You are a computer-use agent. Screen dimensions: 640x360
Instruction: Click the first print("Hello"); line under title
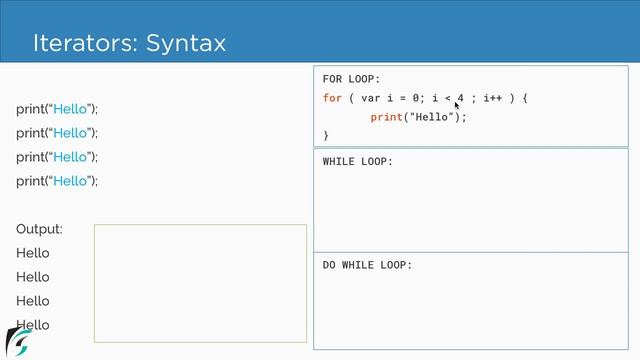[57, 109]
